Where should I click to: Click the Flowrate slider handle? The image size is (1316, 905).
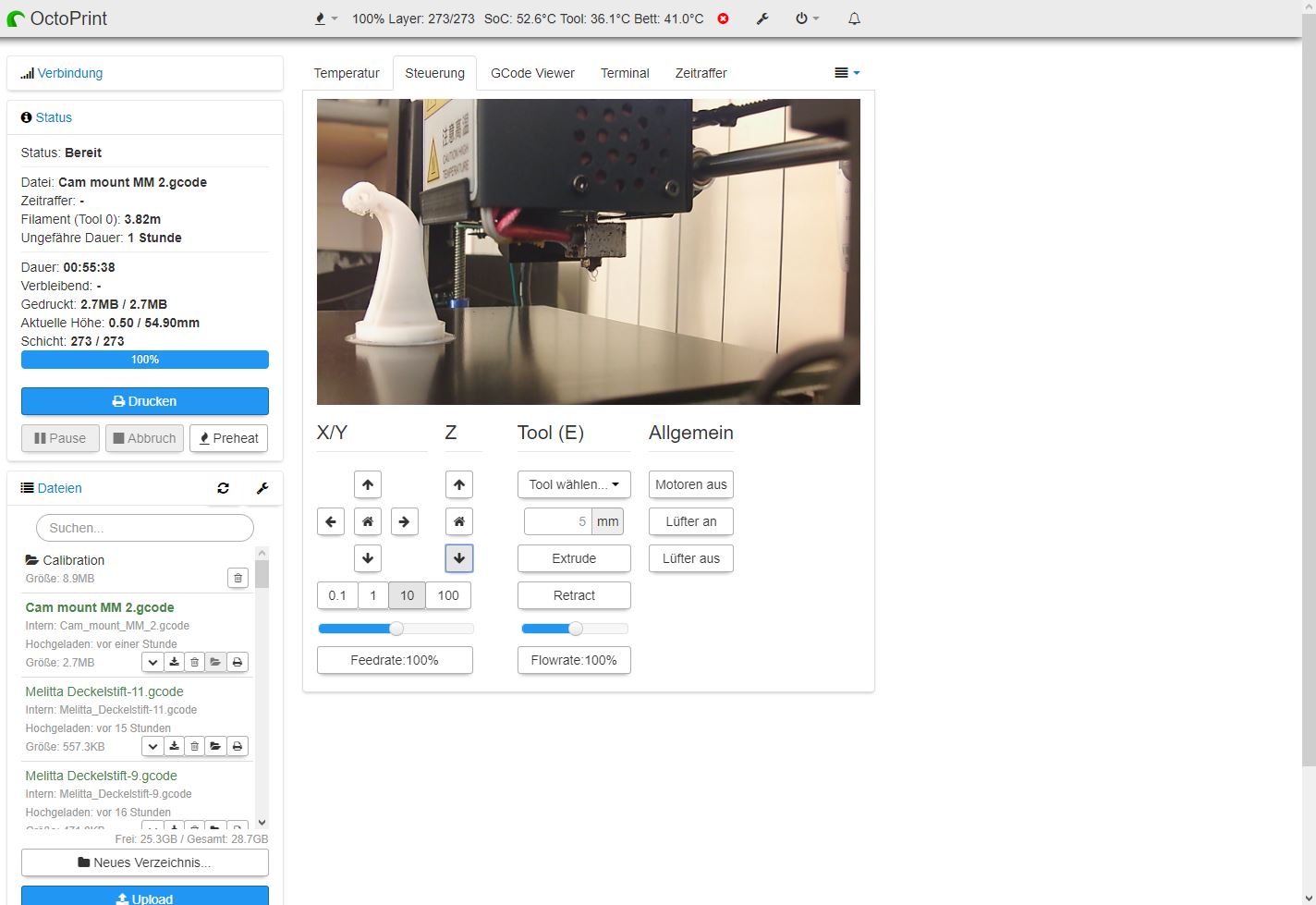pyautogui.click(x=576, y=629)
